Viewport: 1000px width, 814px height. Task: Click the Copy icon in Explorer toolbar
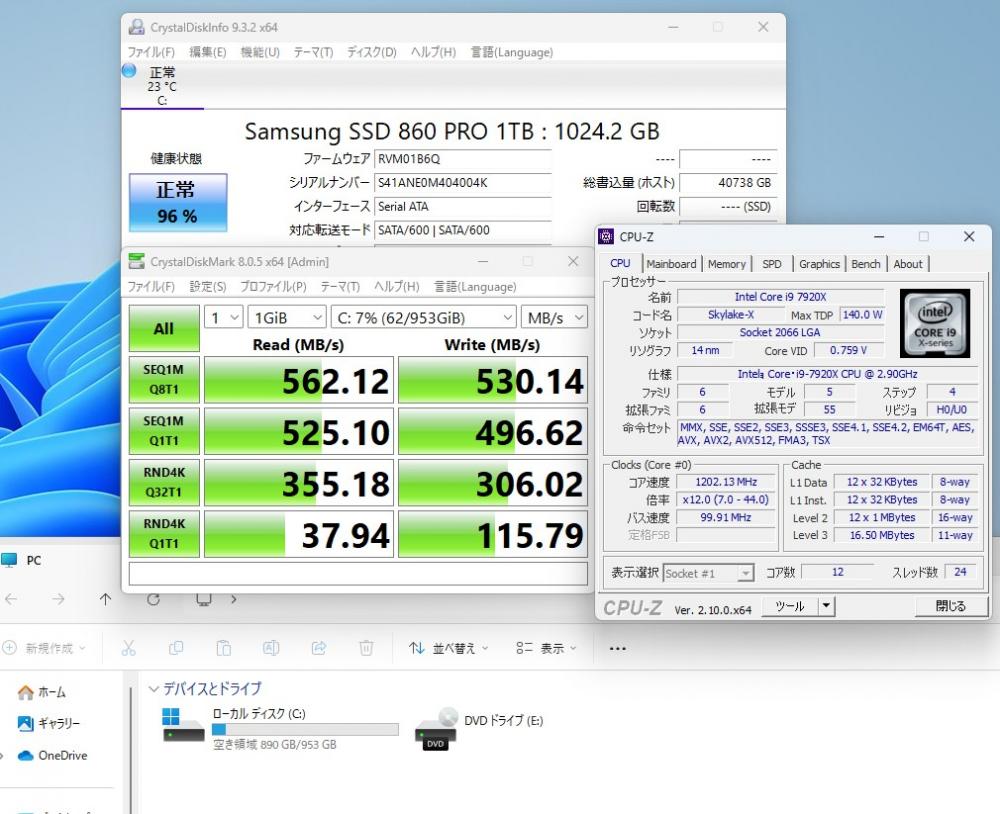point(176,648)
